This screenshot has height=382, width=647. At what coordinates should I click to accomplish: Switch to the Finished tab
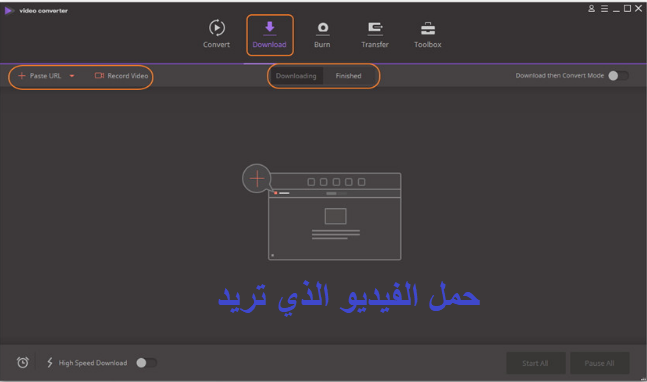tap(348, 76)
